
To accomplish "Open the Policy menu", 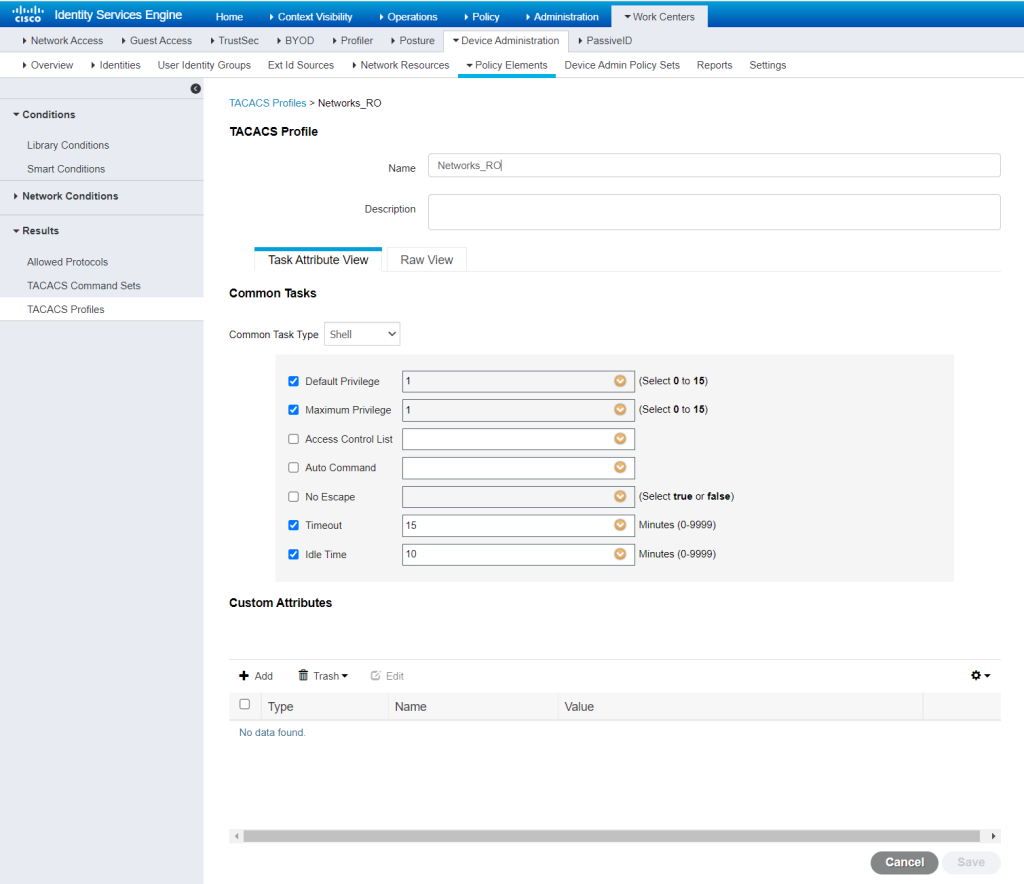I will [x=482, y=16].
